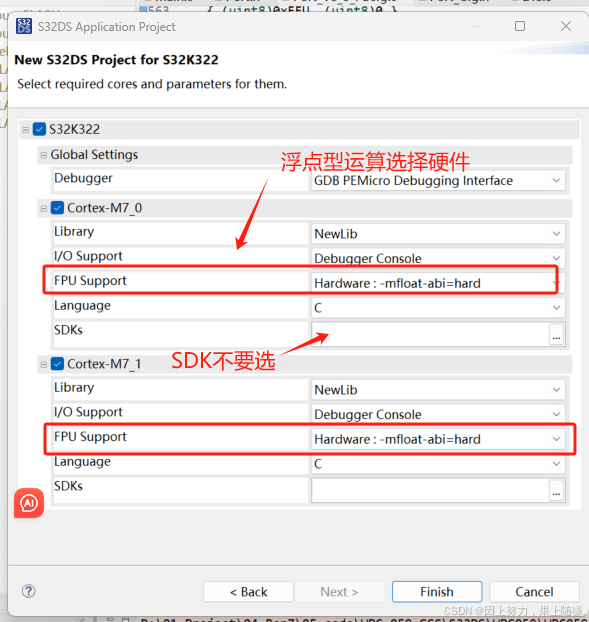Toggle the Cortex-M7_0 core checkbox

pos(58,208)
